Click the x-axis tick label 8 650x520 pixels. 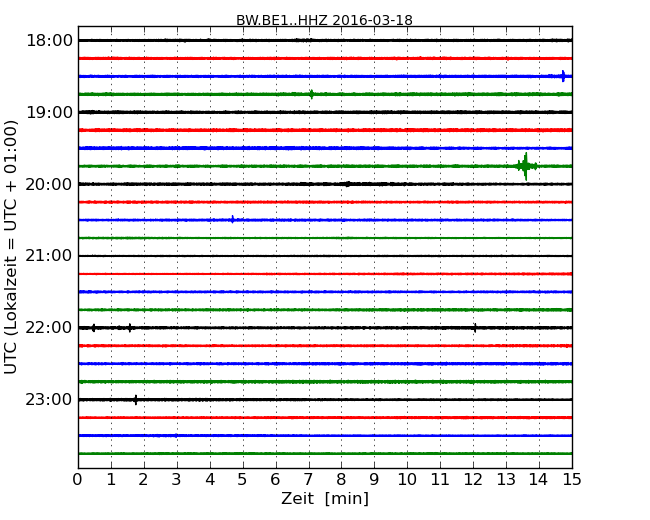[x=341, y=480]
